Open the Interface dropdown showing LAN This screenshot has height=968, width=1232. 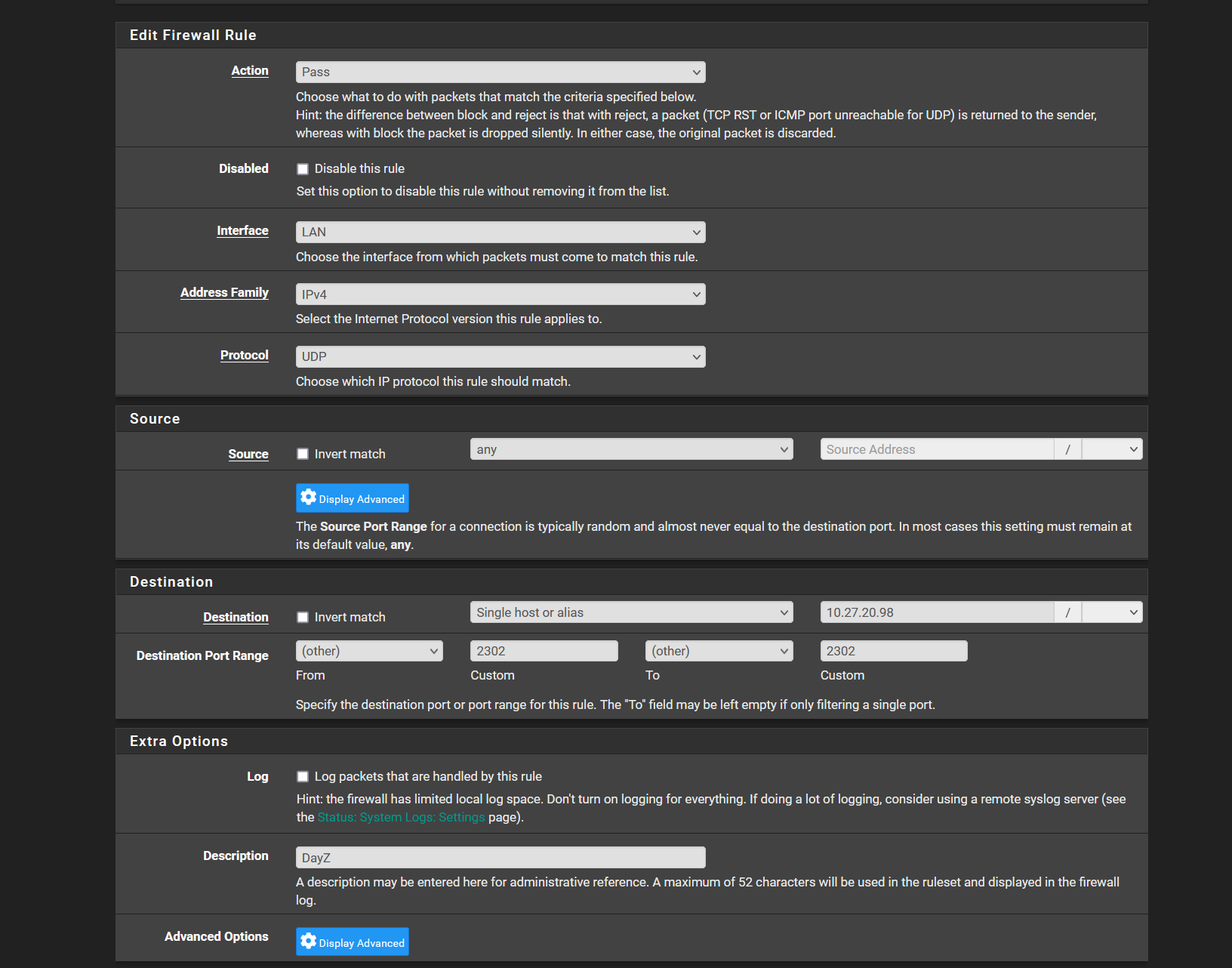[500, 232]
